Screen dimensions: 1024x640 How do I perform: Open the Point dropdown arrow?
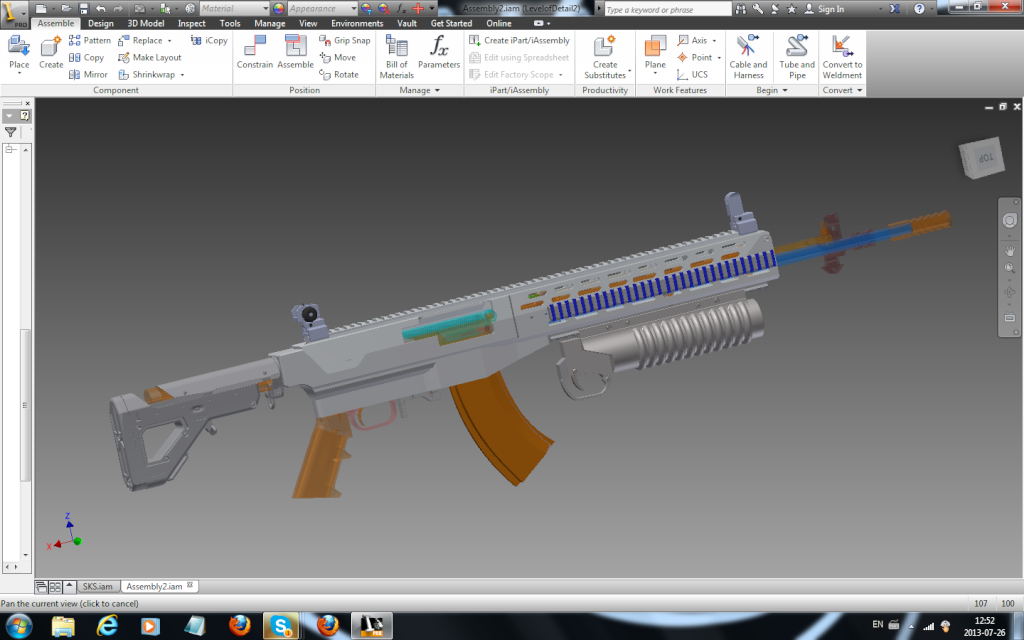click(719, 57)
